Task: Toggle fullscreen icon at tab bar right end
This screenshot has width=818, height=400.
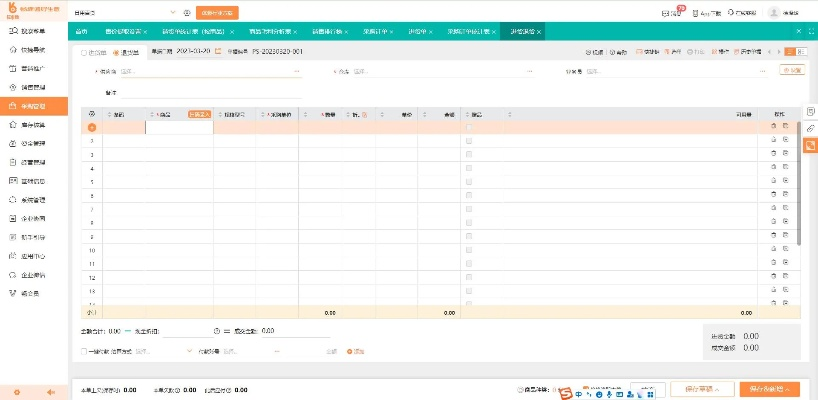Action: click(812, 31)
